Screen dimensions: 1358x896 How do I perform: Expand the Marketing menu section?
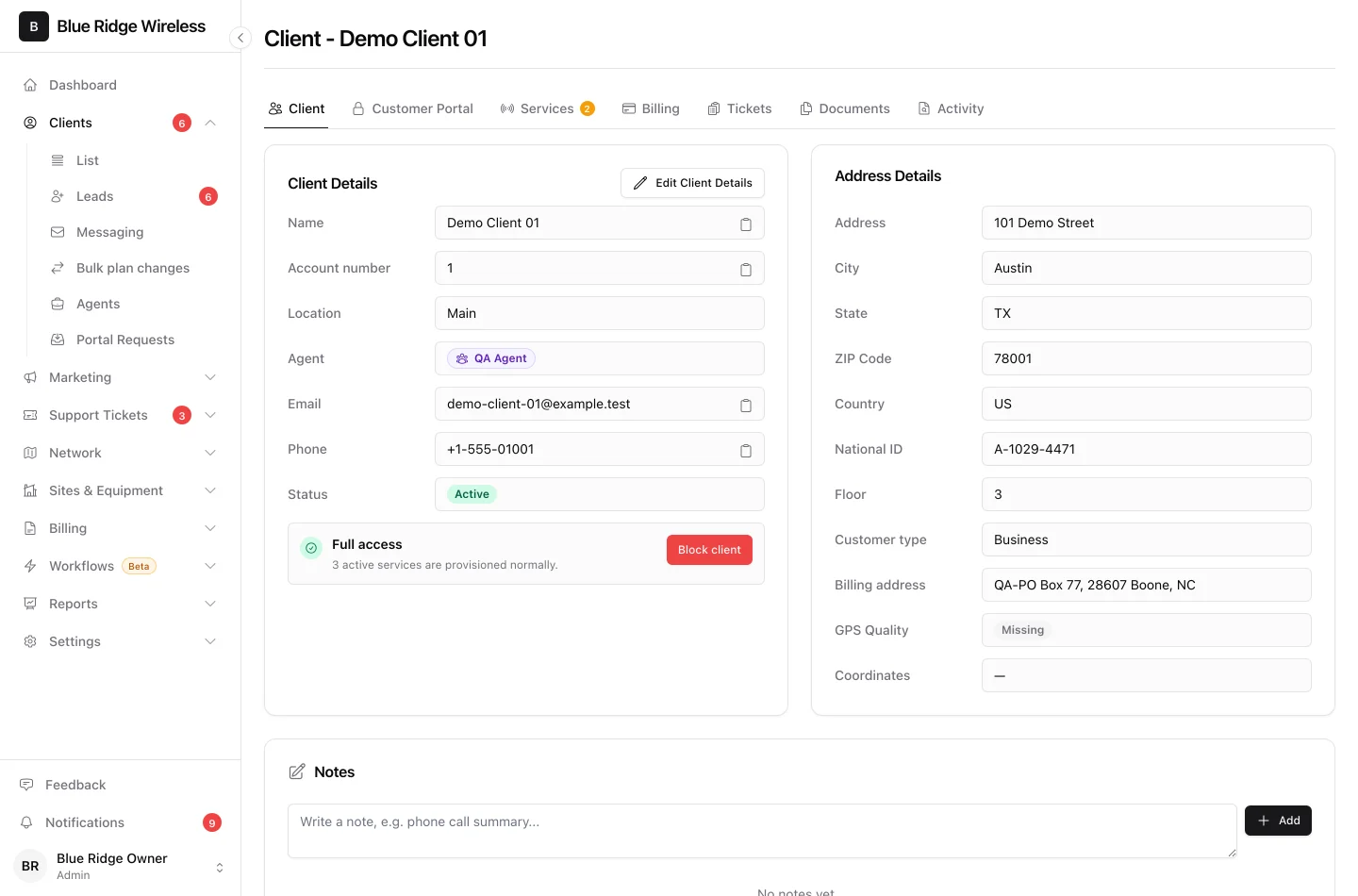[210, 377]
